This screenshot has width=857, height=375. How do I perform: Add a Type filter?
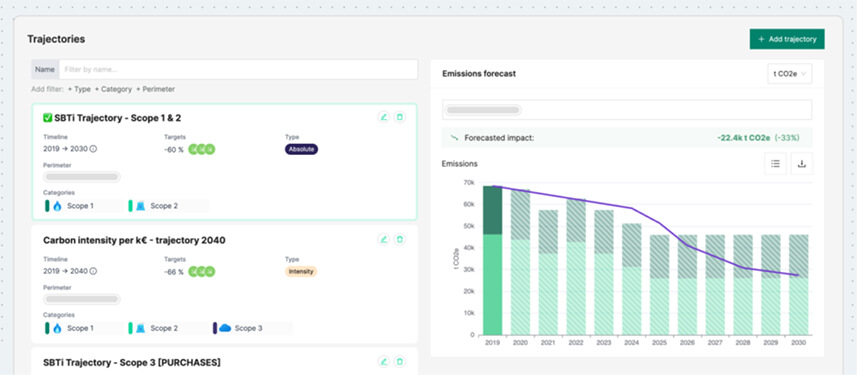click(79, 89)
